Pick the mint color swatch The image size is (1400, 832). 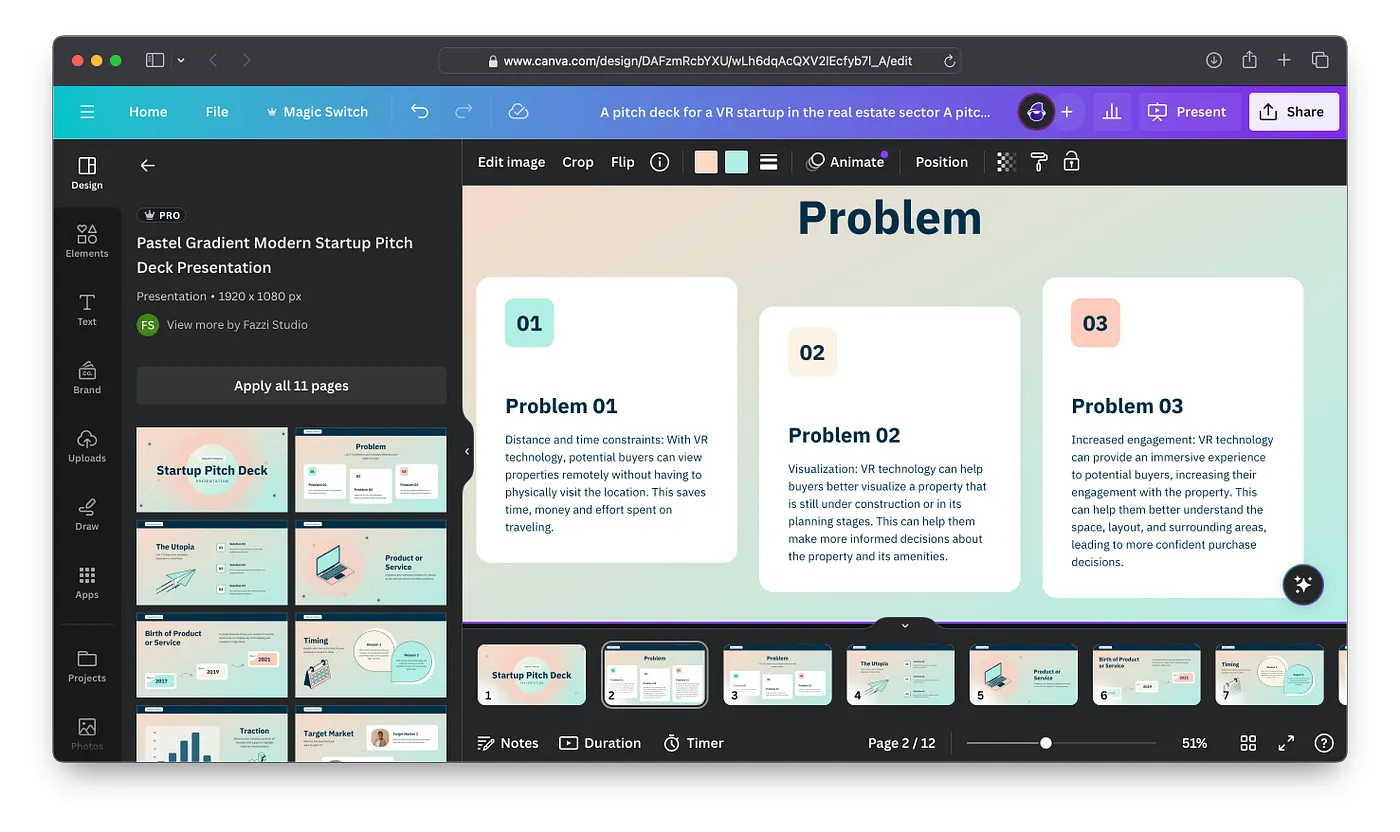736,162
